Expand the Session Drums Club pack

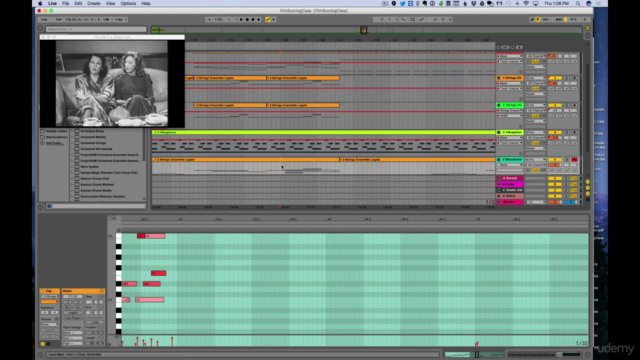pyautogui.click(x=72, y=178)
